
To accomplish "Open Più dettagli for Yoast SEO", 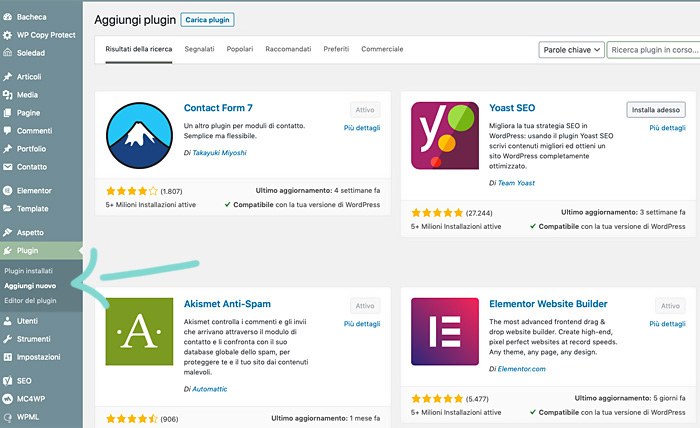I will [x=667, y=128].
